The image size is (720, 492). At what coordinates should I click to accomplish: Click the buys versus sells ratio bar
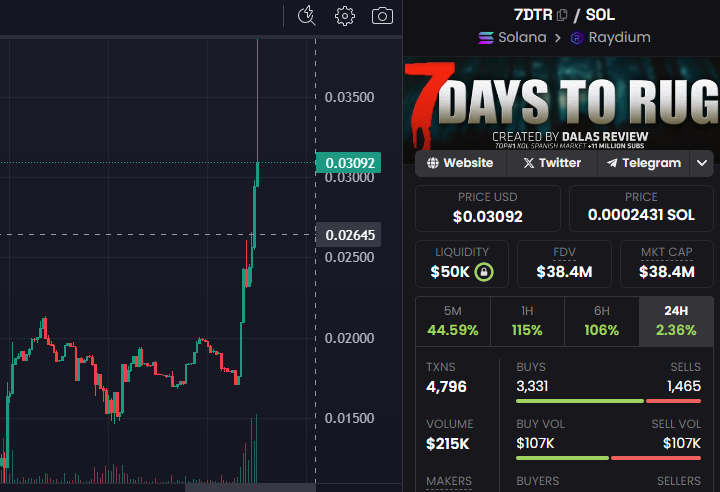pos(608,401)
